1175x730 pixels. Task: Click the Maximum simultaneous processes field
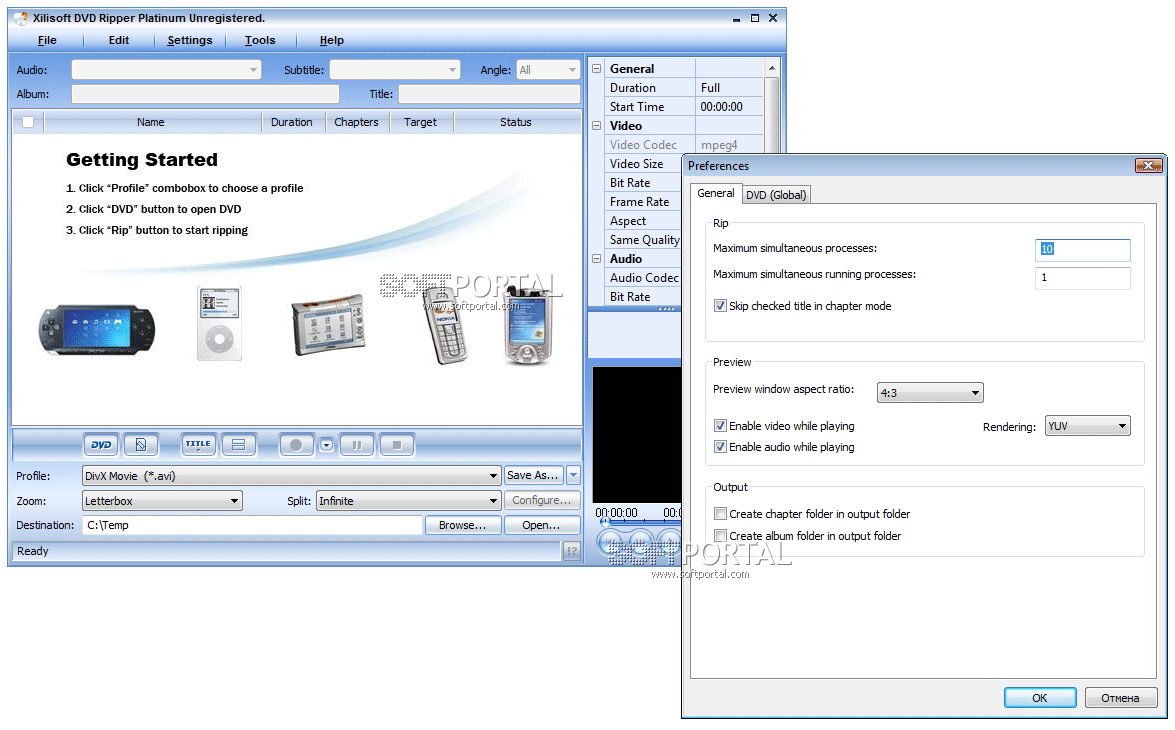(x=1083, y=250)
